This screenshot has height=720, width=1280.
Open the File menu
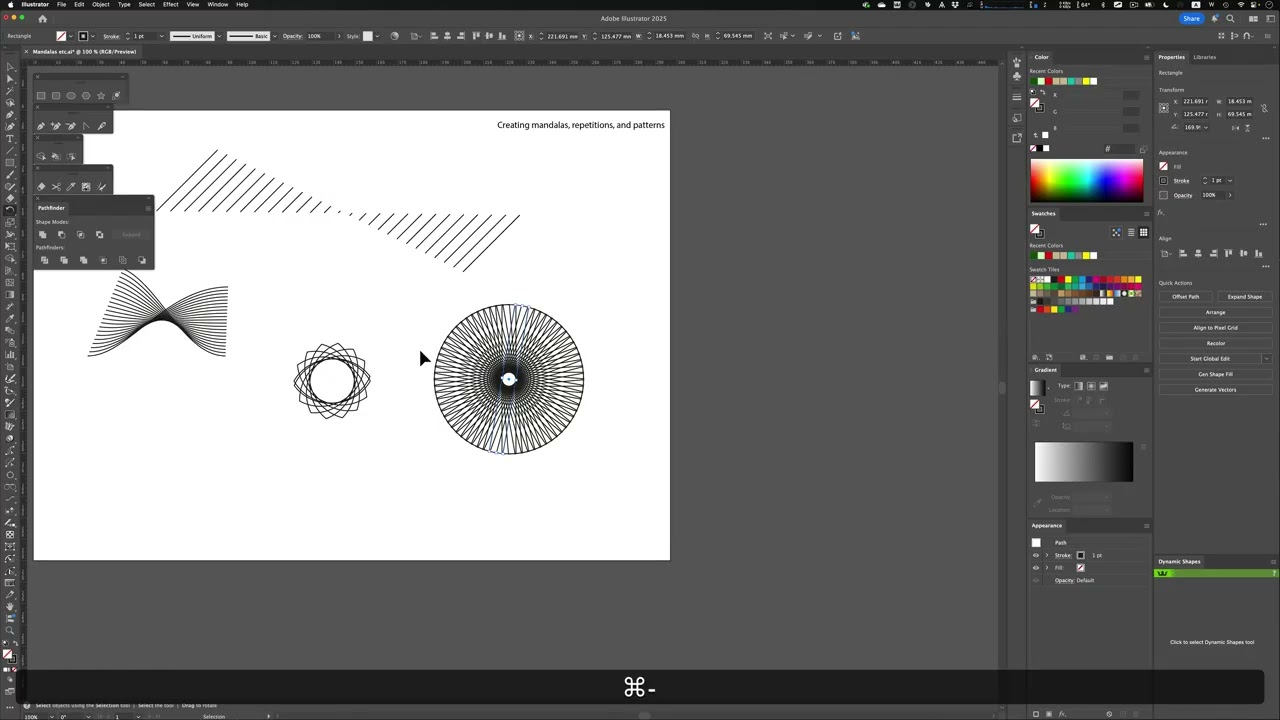tap(61, 4)
